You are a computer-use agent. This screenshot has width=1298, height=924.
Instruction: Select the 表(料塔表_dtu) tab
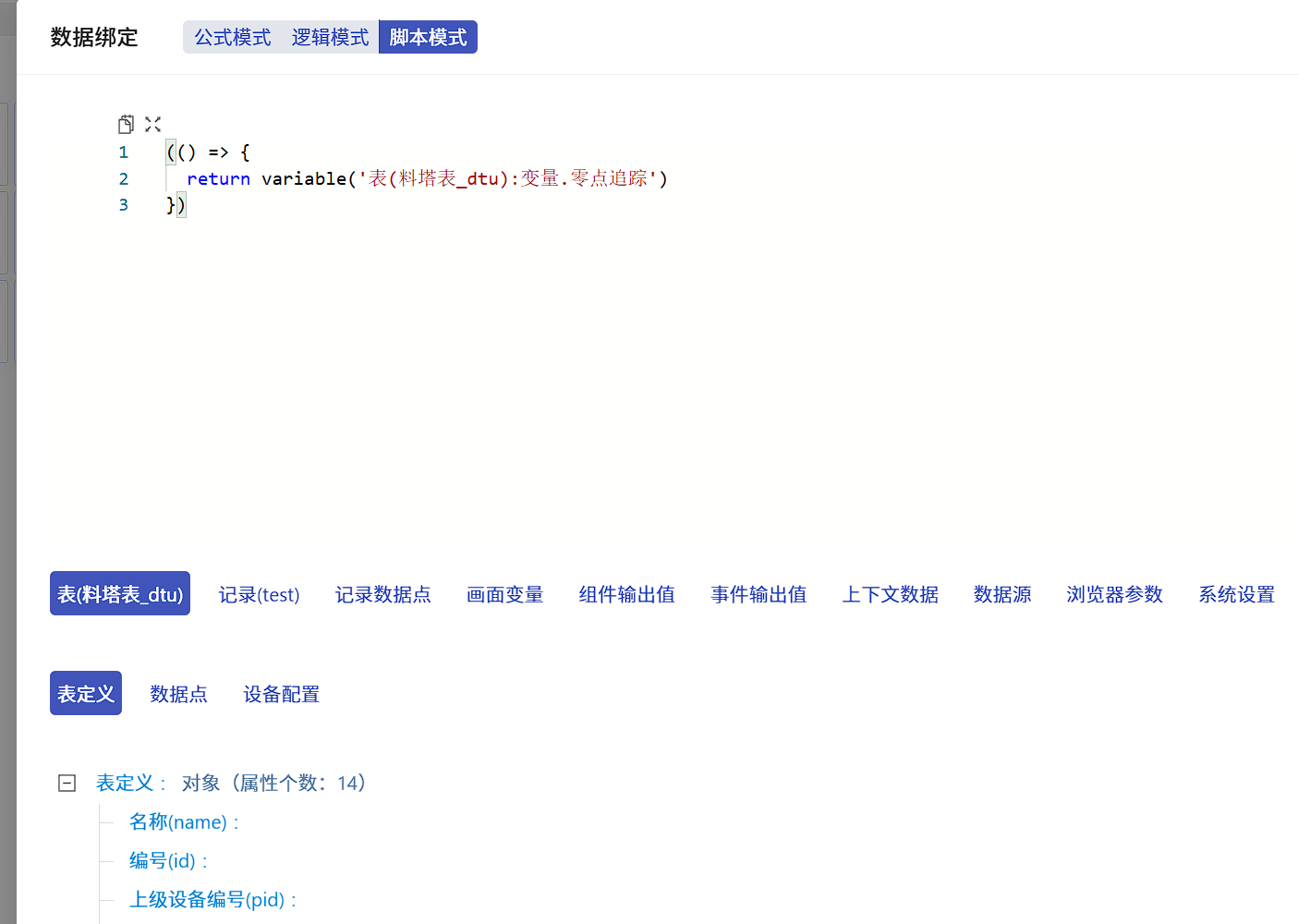(120, 594)
